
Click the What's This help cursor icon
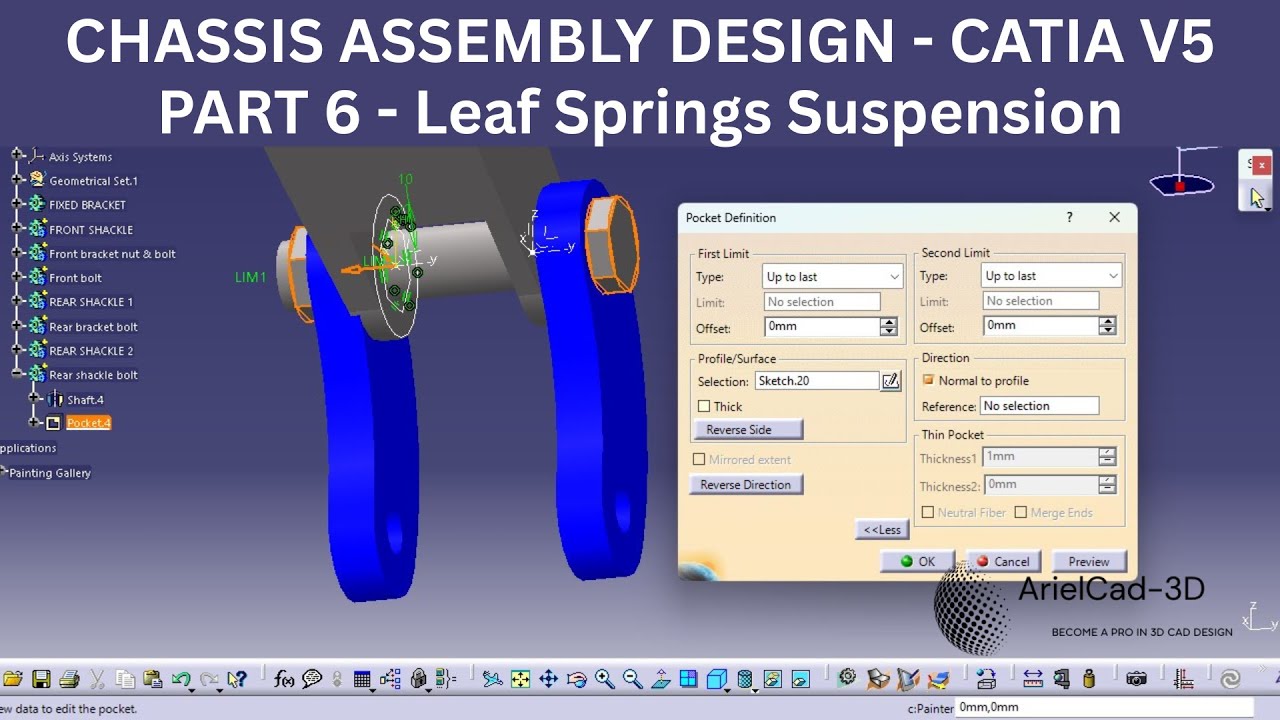pos(237,679)
